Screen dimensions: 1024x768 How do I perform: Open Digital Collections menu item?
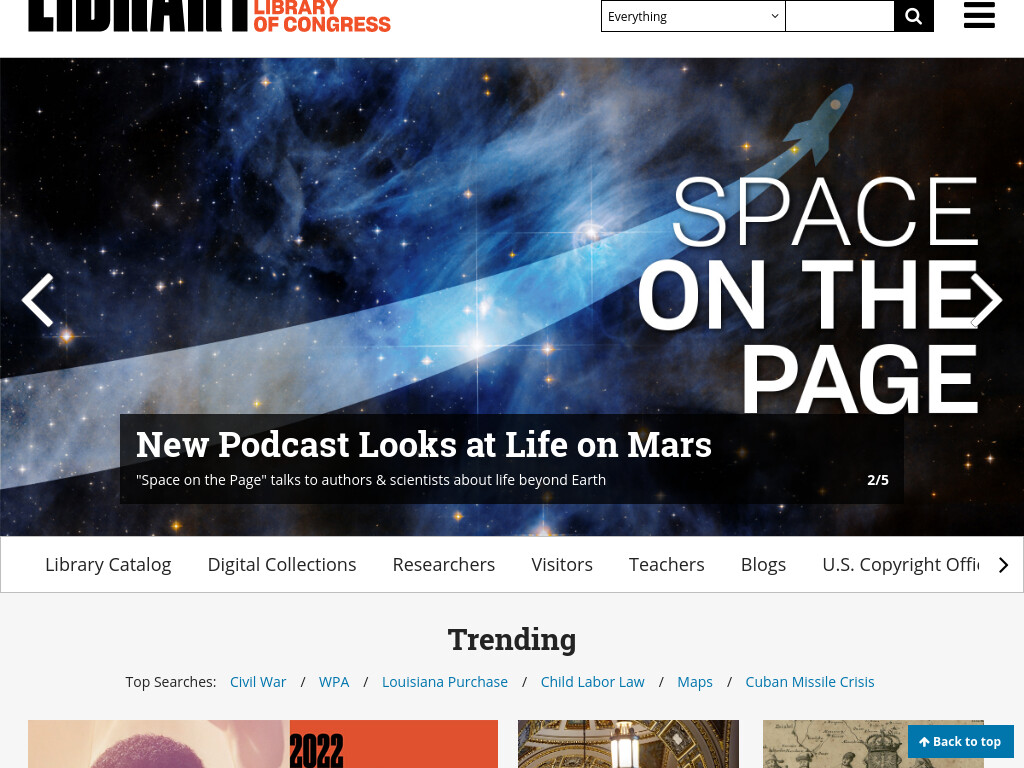click(281, 564)
